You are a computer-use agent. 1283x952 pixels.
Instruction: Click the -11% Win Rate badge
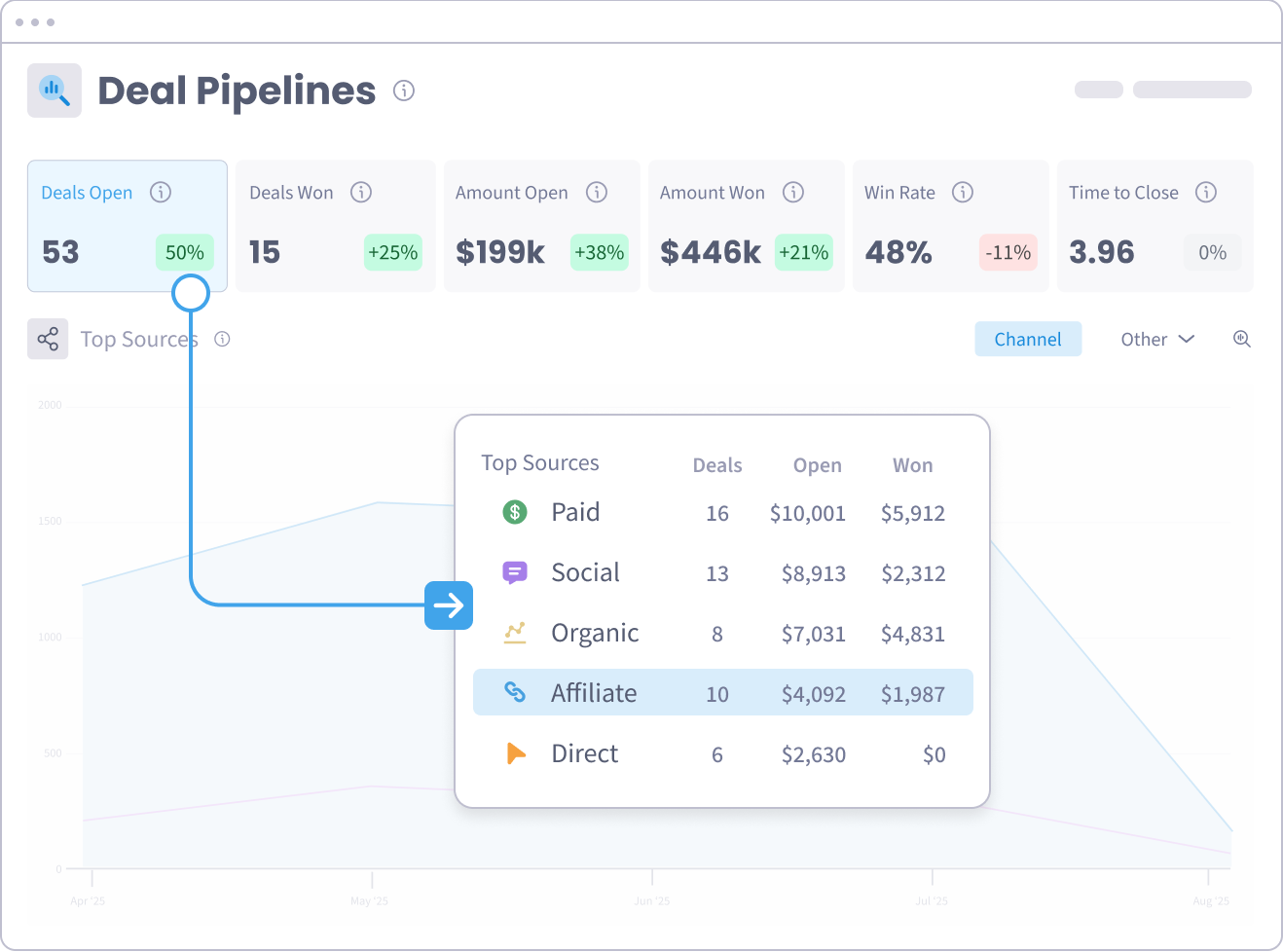[1008, 252]
